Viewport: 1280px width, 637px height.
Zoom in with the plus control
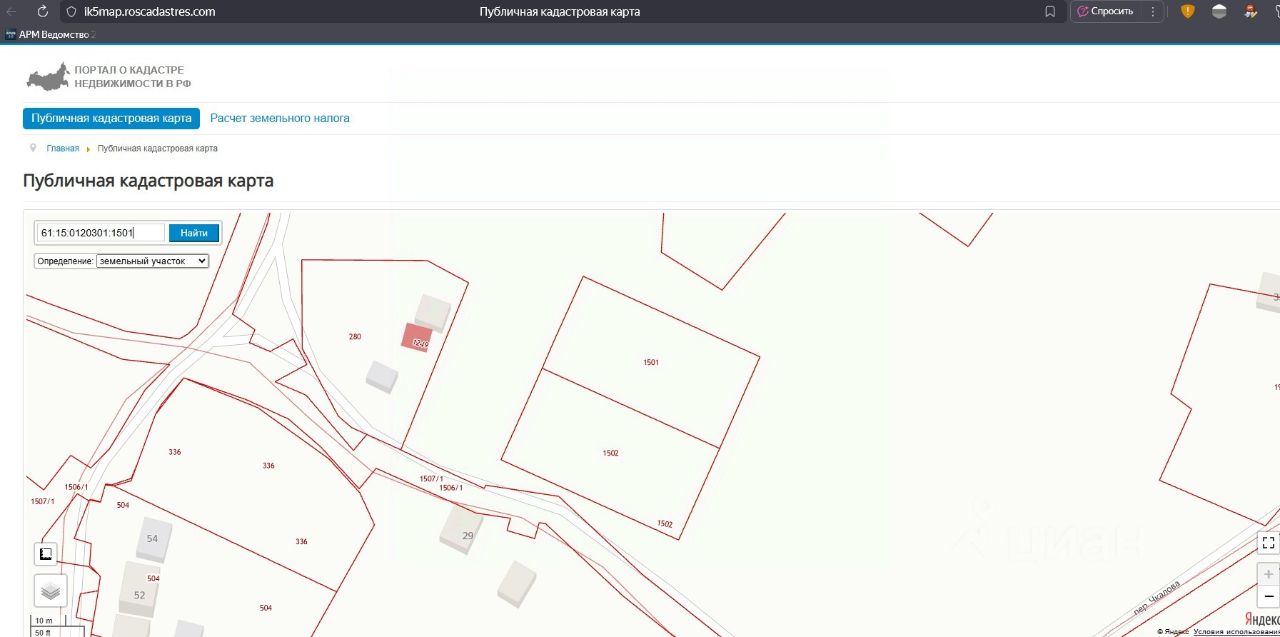tap(1268, 574)
